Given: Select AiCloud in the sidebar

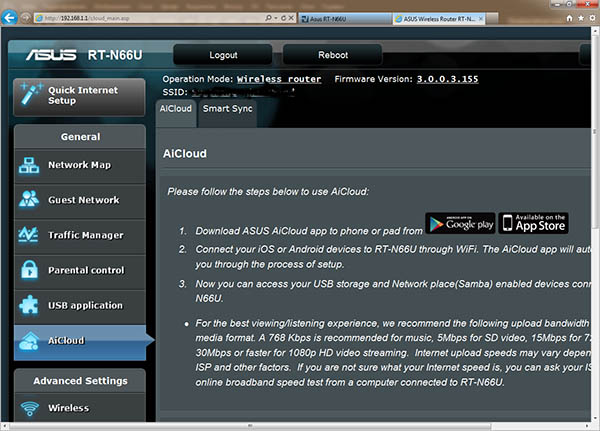Looking at the screenshot, I should [x=80, y=343].
